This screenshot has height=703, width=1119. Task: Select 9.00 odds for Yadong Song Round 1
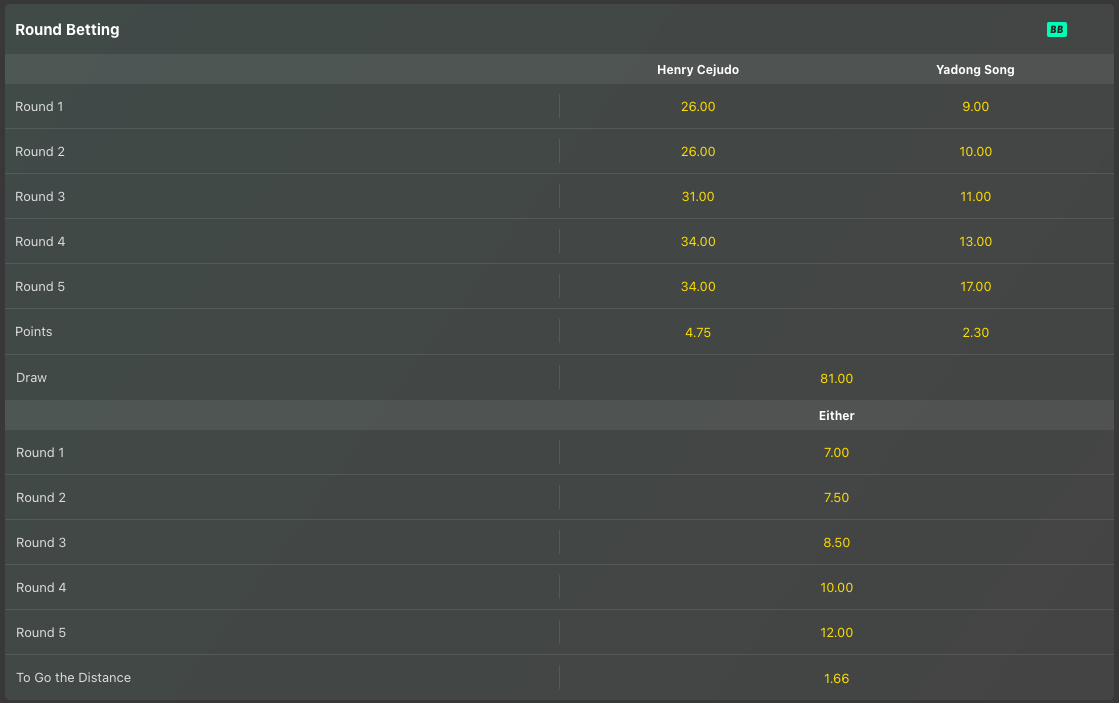pyautogui.click(x=975, y=106)
